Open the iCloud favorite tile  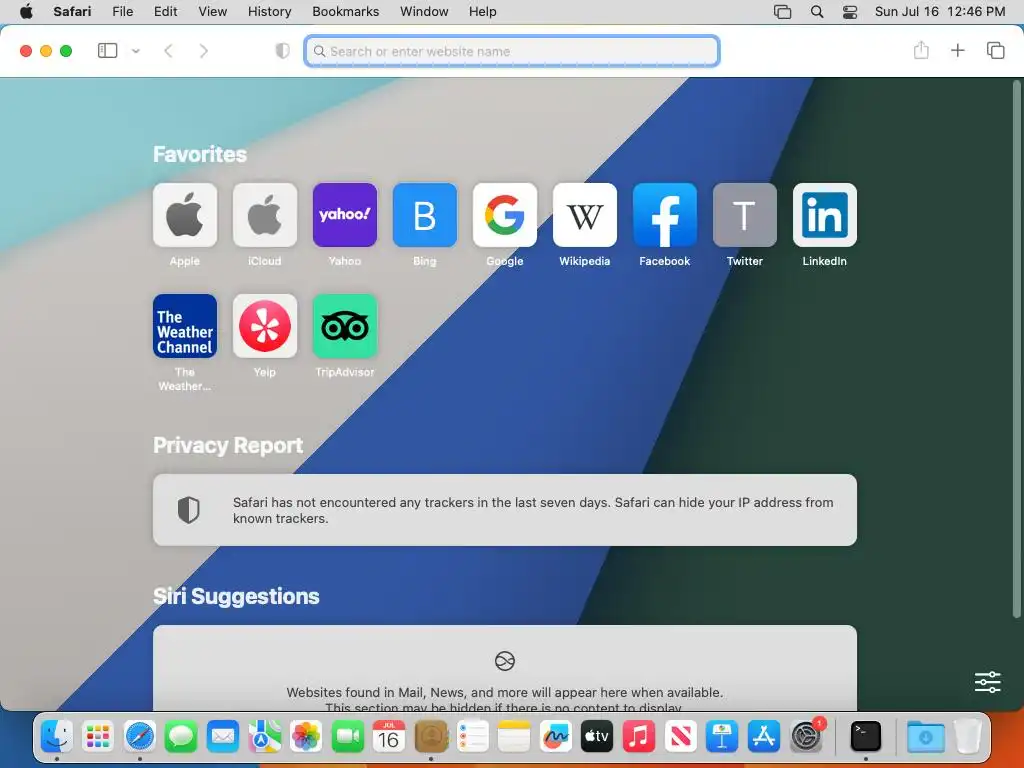[264, 215]
